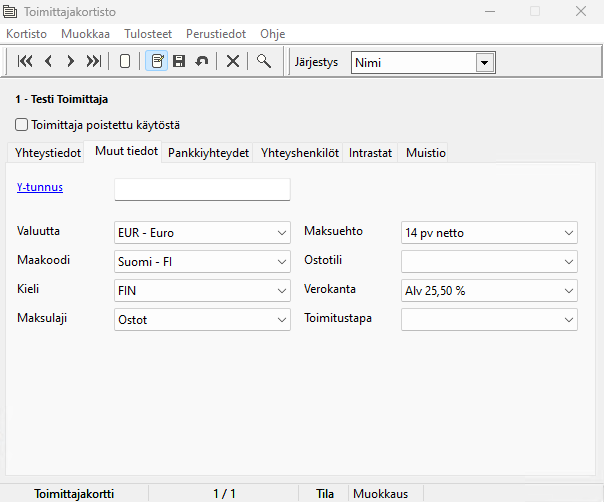The height and width of the screenshot is (502, 604).
Task: Go to the previous supplier record
Action: [49, 61]
